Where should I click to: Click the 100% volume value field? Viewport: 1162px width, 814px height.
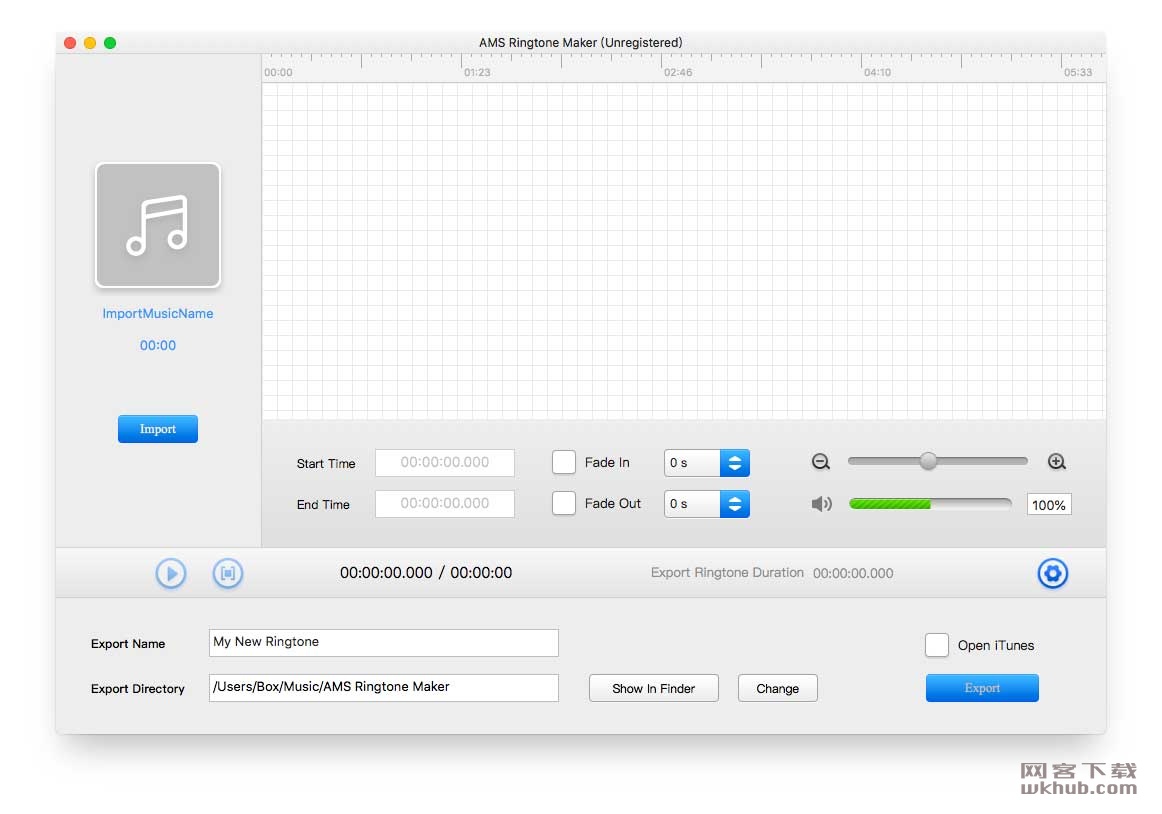(x=1049, y=505)
